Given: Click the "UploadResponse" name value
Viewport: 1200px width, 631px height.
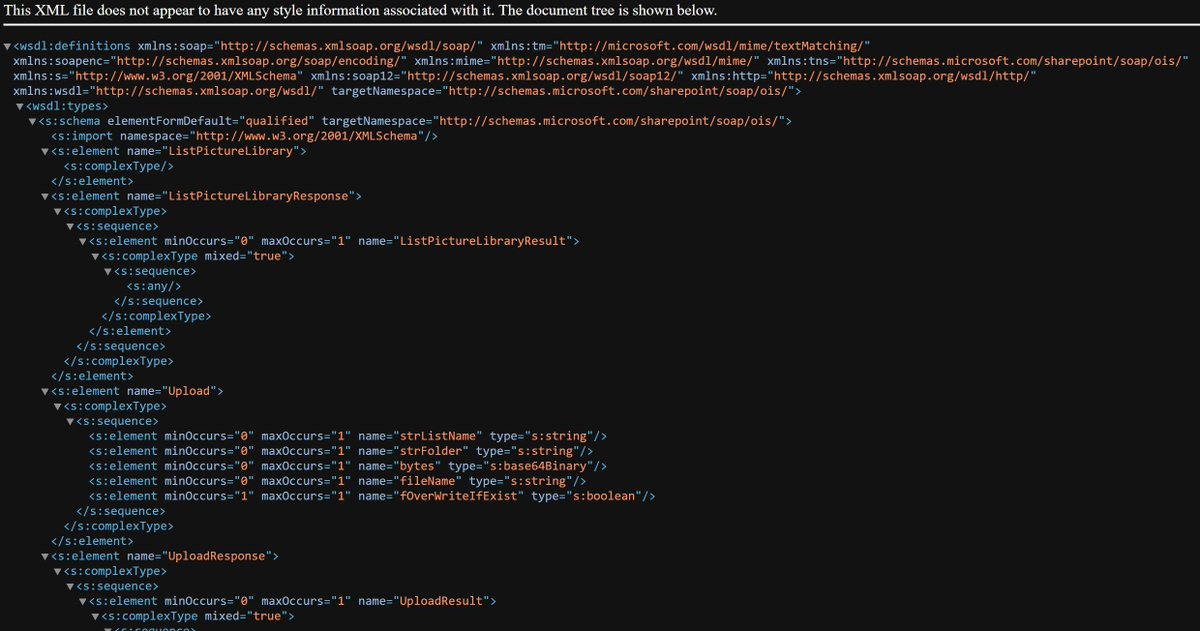Looking at the screenshot, I should pos(217,556).
